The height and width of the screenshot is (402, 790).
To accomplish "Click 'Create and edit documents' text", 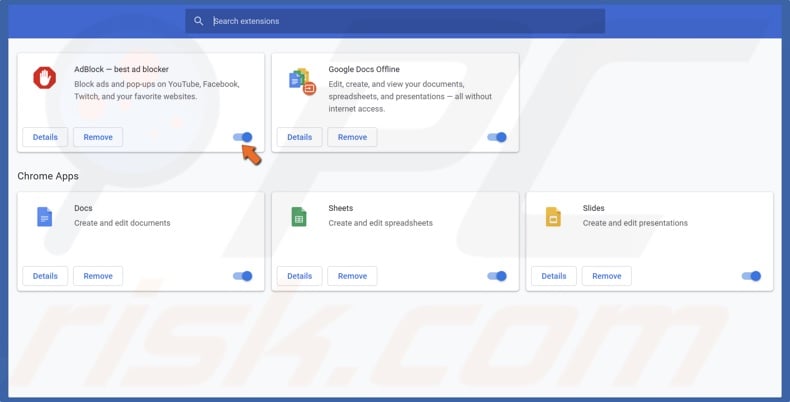I will (x=122, y=223).
